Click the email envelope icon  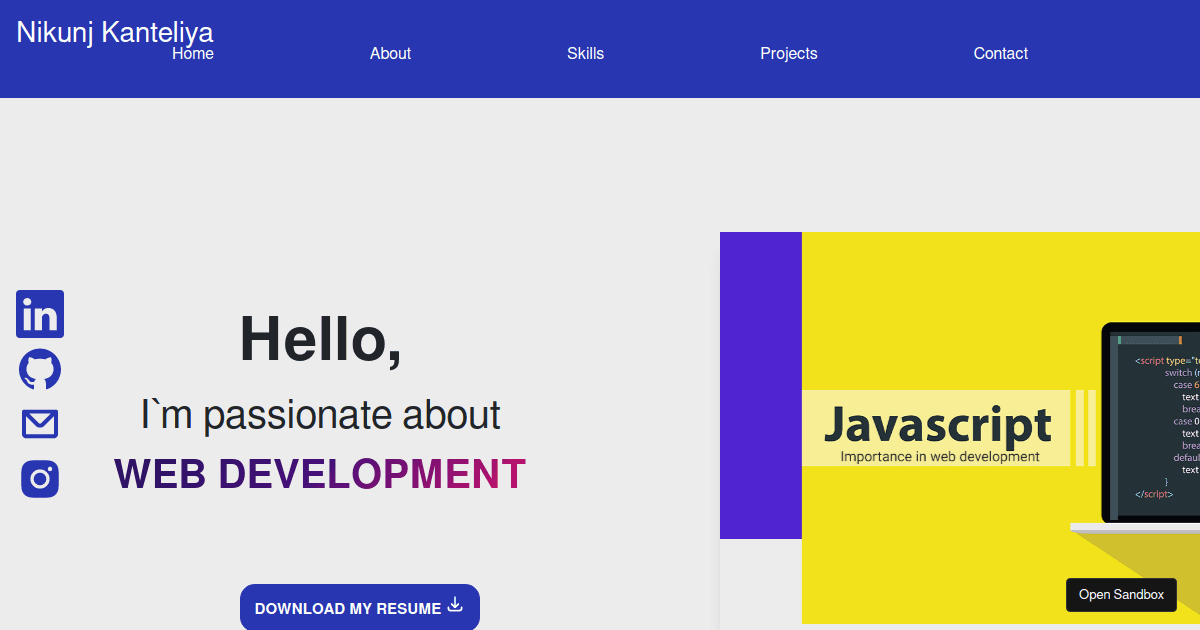39,423
